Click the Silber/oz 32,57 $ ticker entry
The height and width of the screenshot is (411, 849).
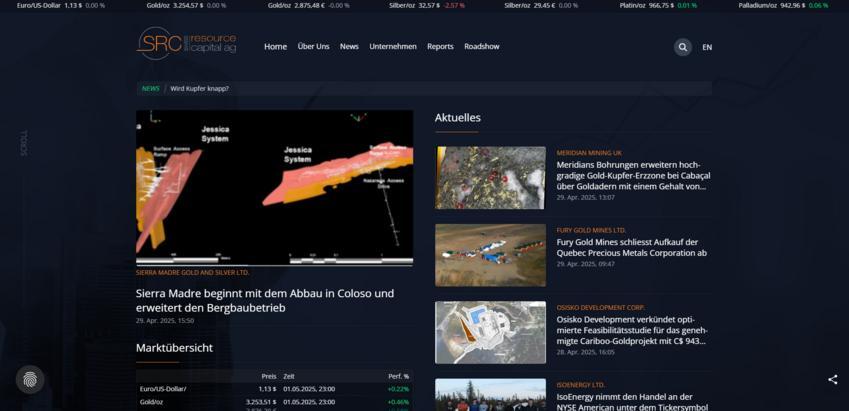(427, 5)
